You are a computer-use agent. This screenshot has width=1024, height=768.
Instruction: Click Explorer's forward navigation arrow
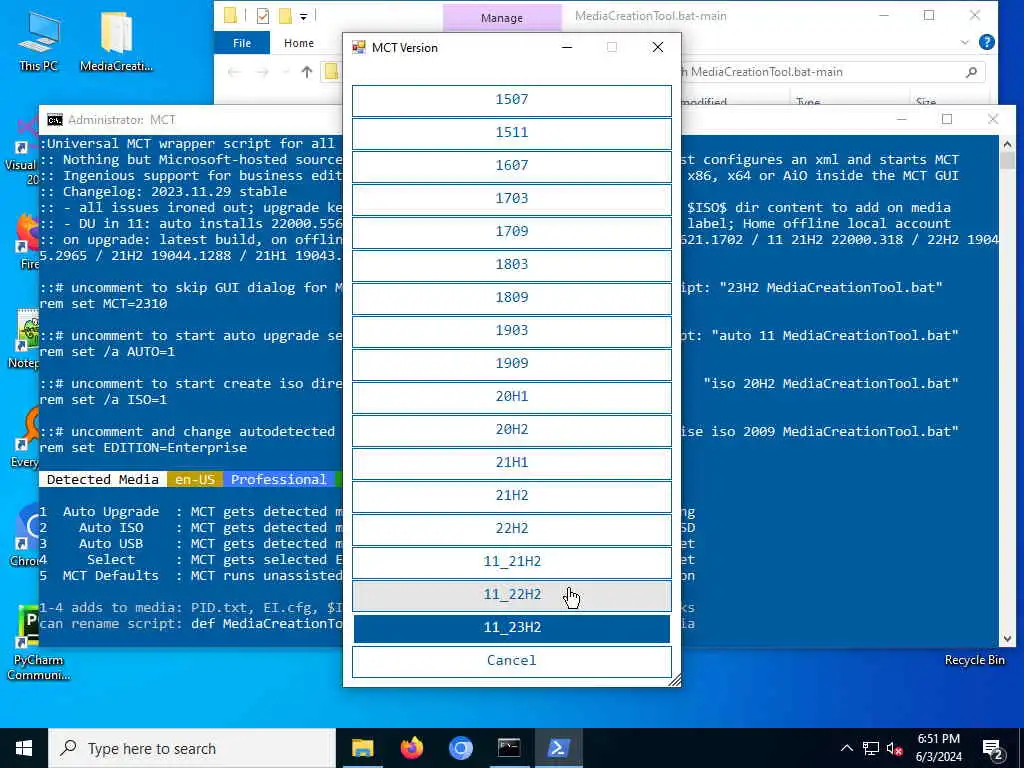[262, 72]
